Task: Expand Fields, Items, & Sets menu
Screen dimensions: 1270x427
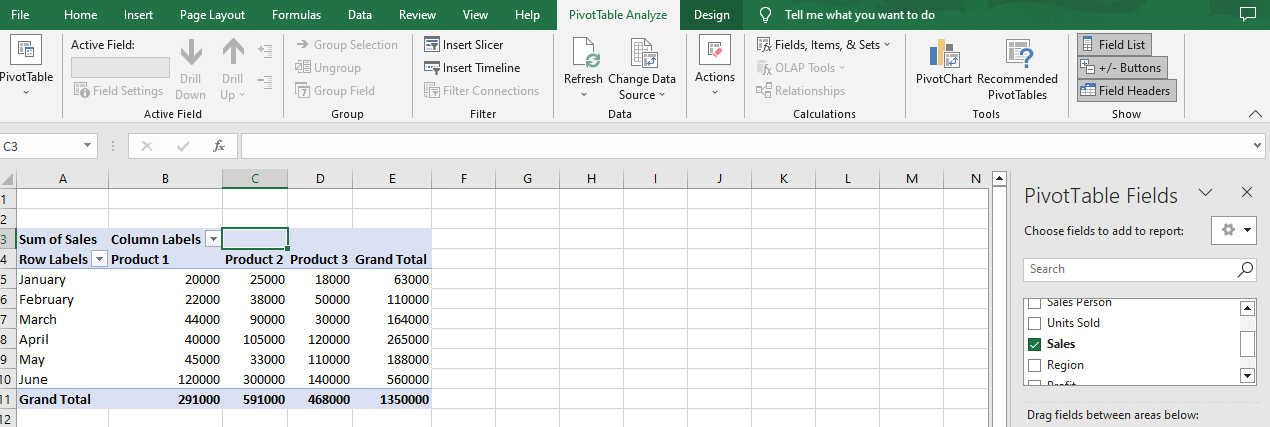Action: [823, 45]
